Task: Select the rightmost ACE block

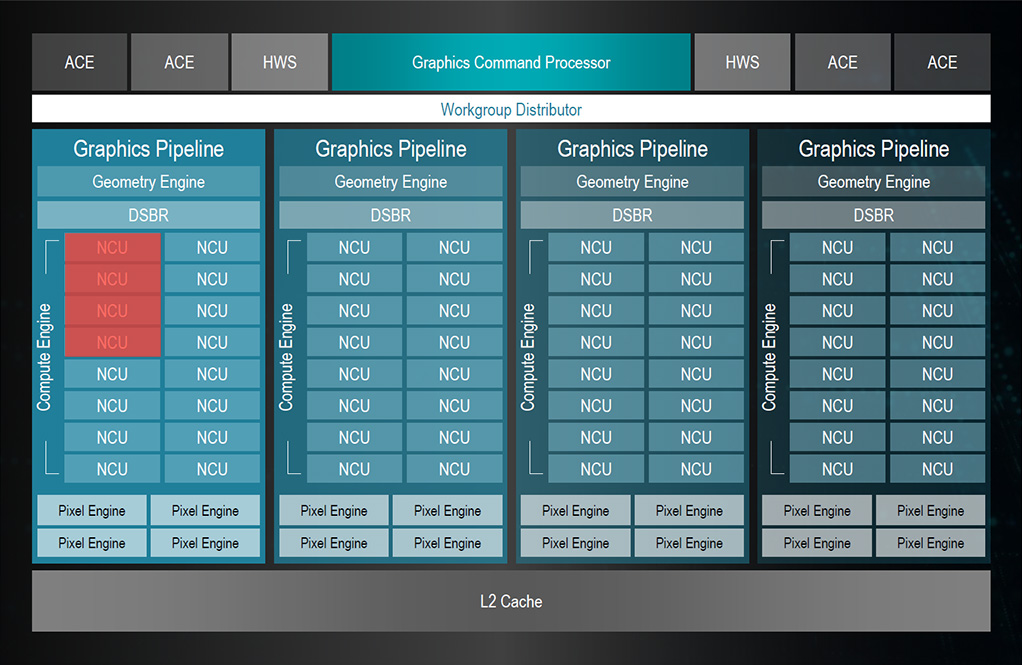Action: pyautogui.click(x=942, y=62)
